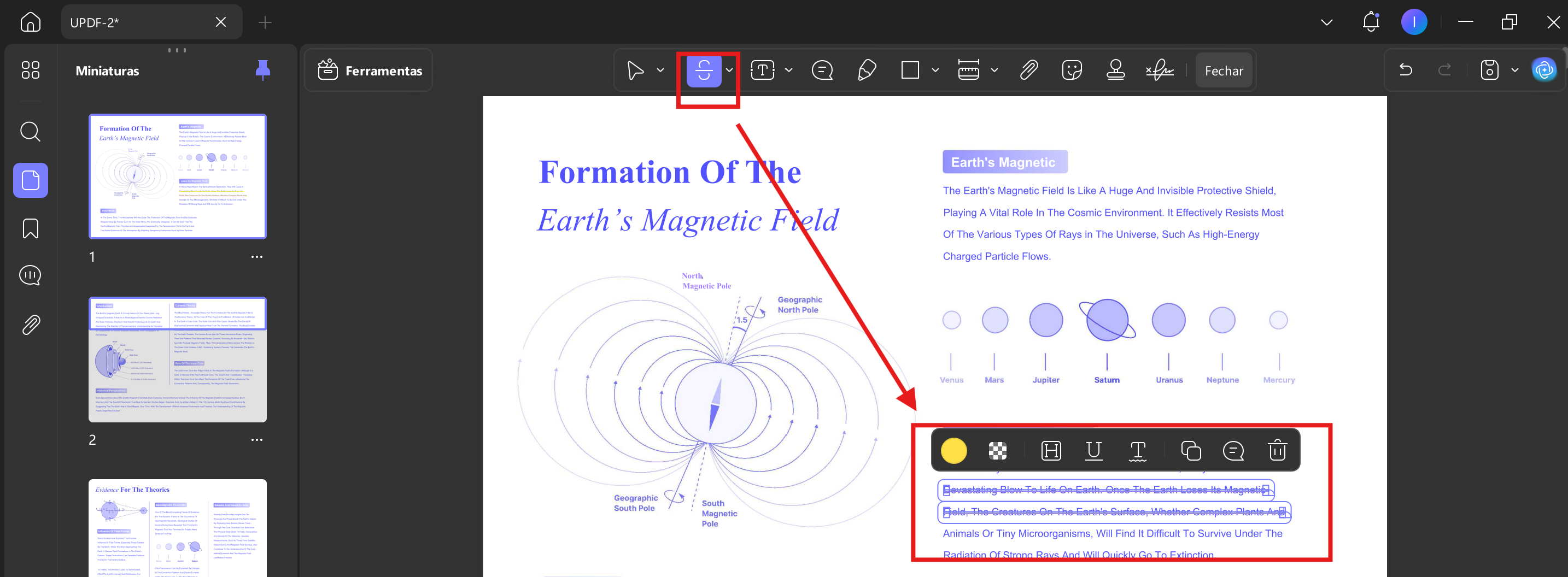Viewport: 1568px width, 577px height.
Task: Click the Fechar button
Action: (1224, 70)
